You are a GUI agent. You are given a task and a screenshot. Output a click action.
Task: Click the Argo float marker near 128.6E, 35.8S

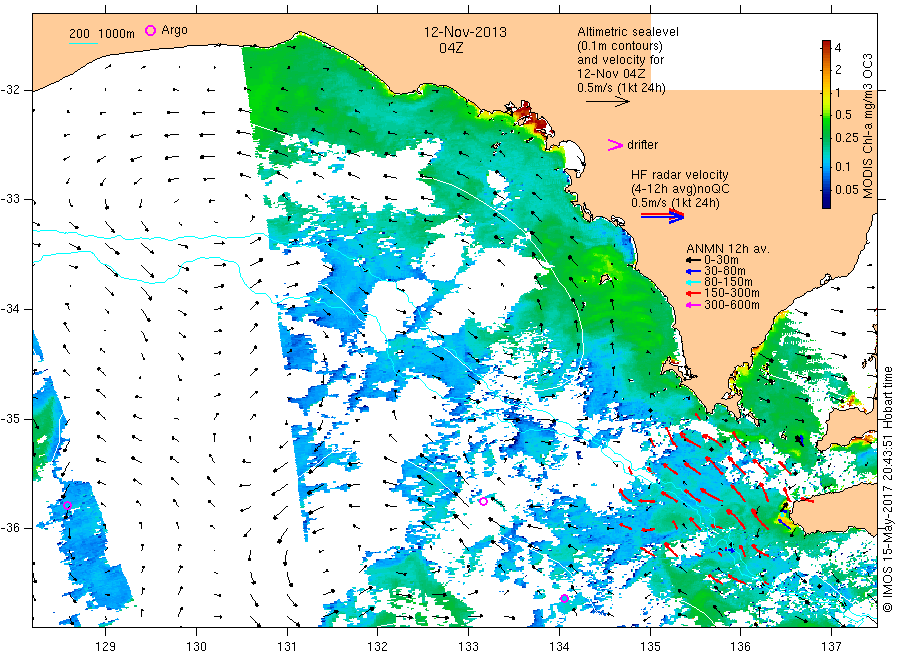67,506
